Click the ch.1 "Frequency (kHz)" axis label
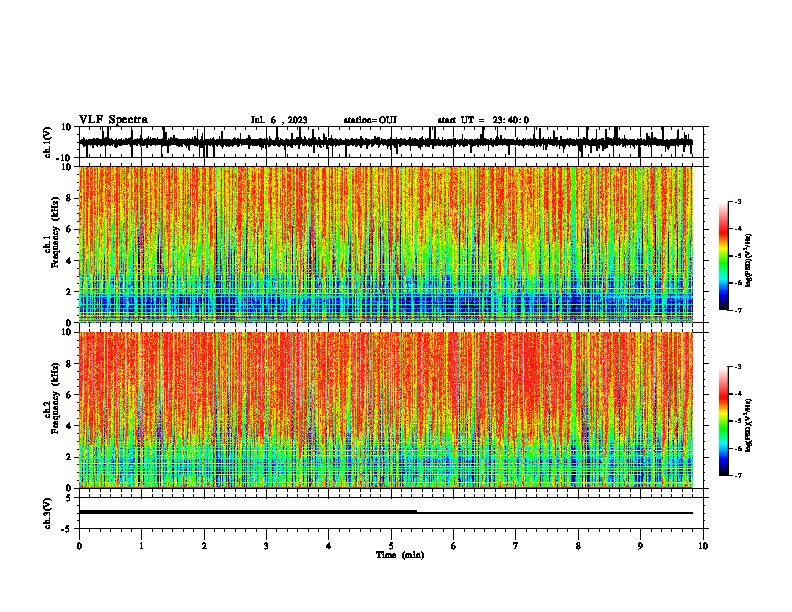This screenshot has height=612, width=792. pyautogui.click(x=56, y=233)
